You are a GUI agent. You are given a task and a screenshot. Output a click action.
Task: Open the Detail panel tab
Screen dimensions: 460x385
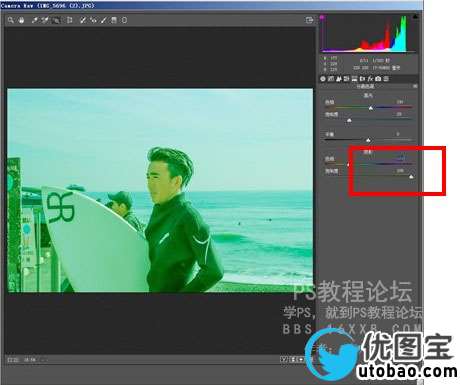tap(339, 79)
